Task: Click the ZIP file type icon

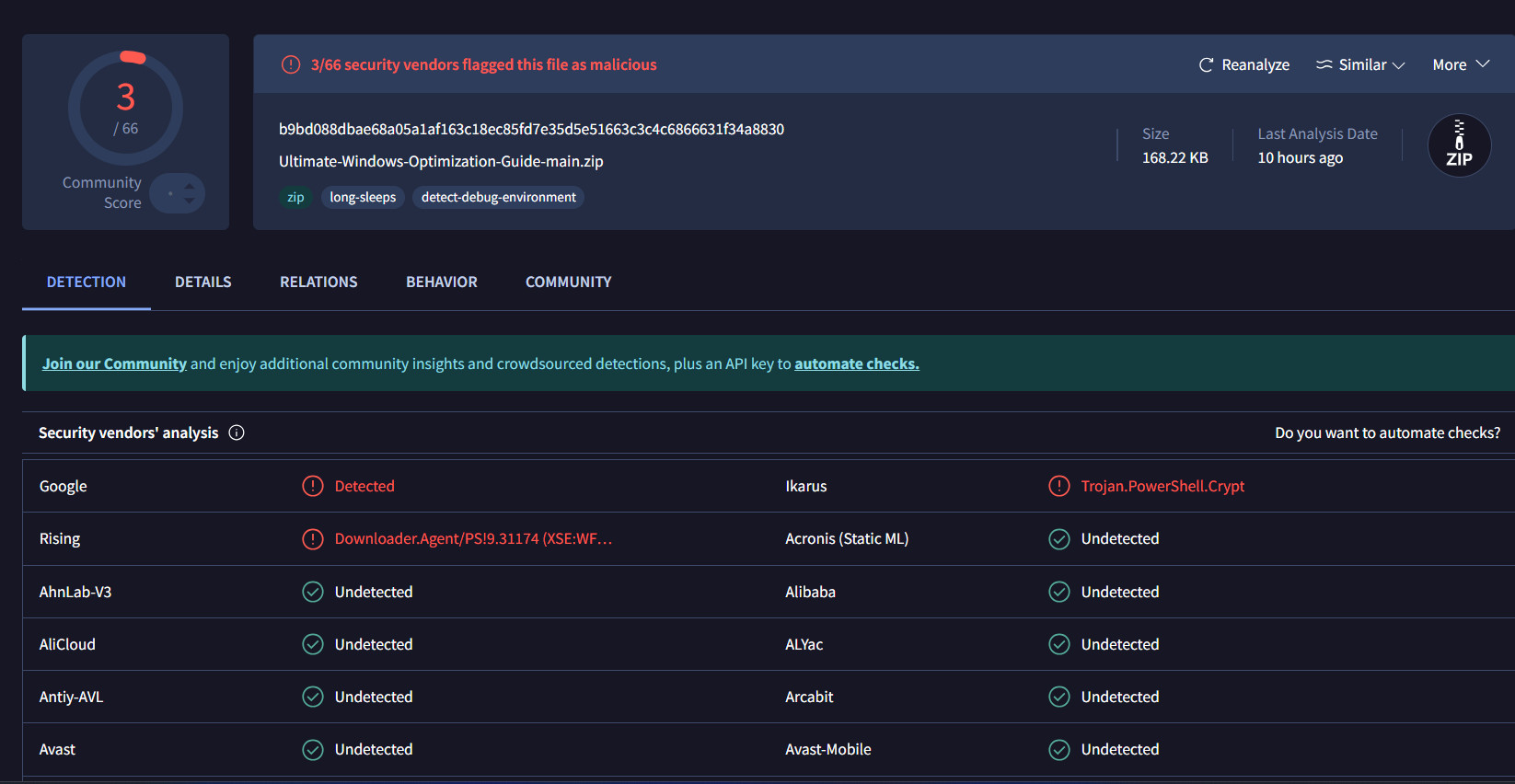Action: (x=1459, y=145)
